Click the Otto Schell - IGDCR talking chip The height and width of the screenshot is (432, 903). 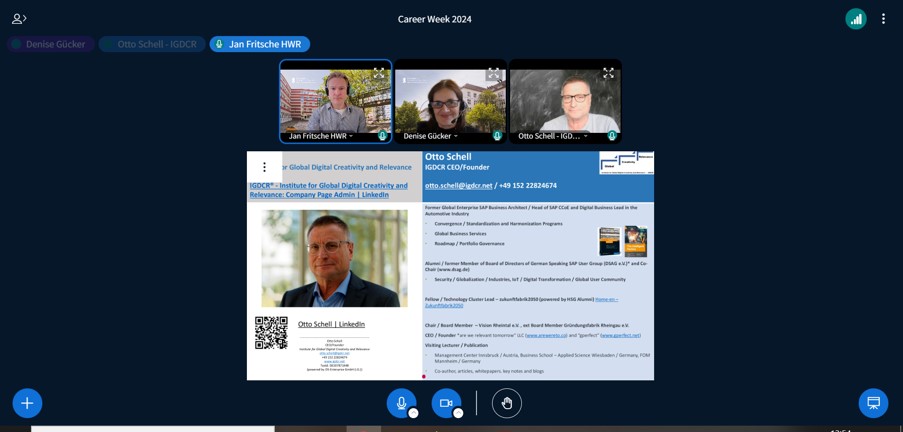[152, 44]
